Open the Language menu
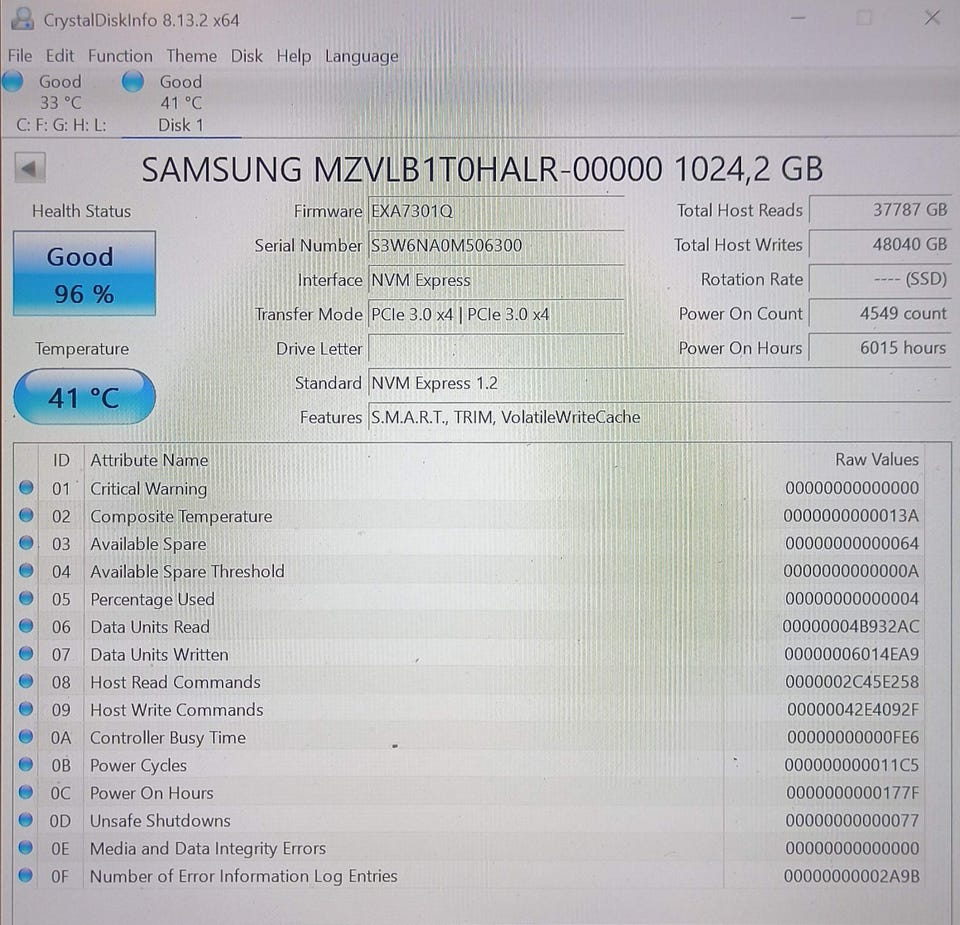 click(x=361, y=56)
